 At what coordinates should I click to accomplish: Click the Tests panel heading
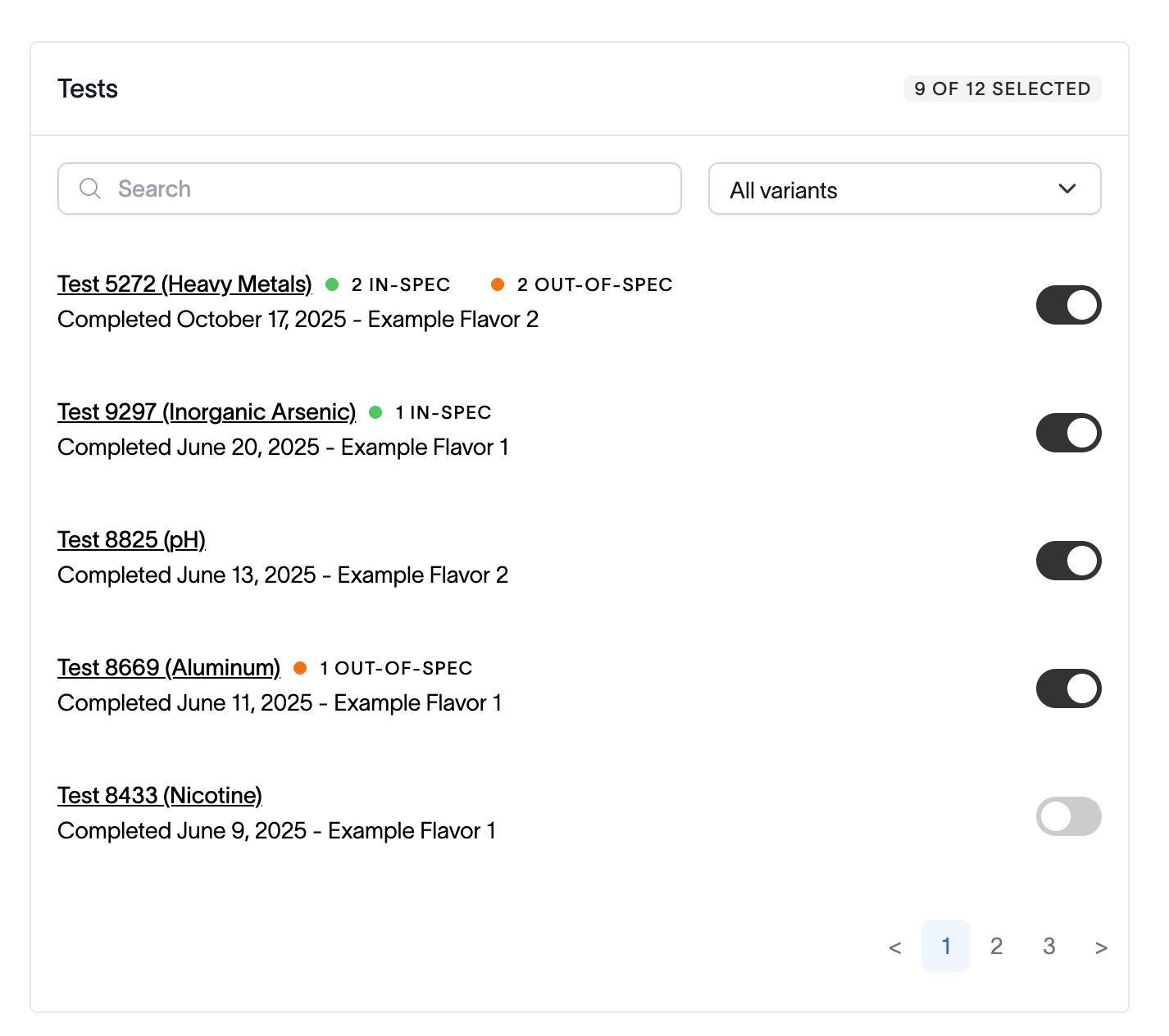point(88,89)
